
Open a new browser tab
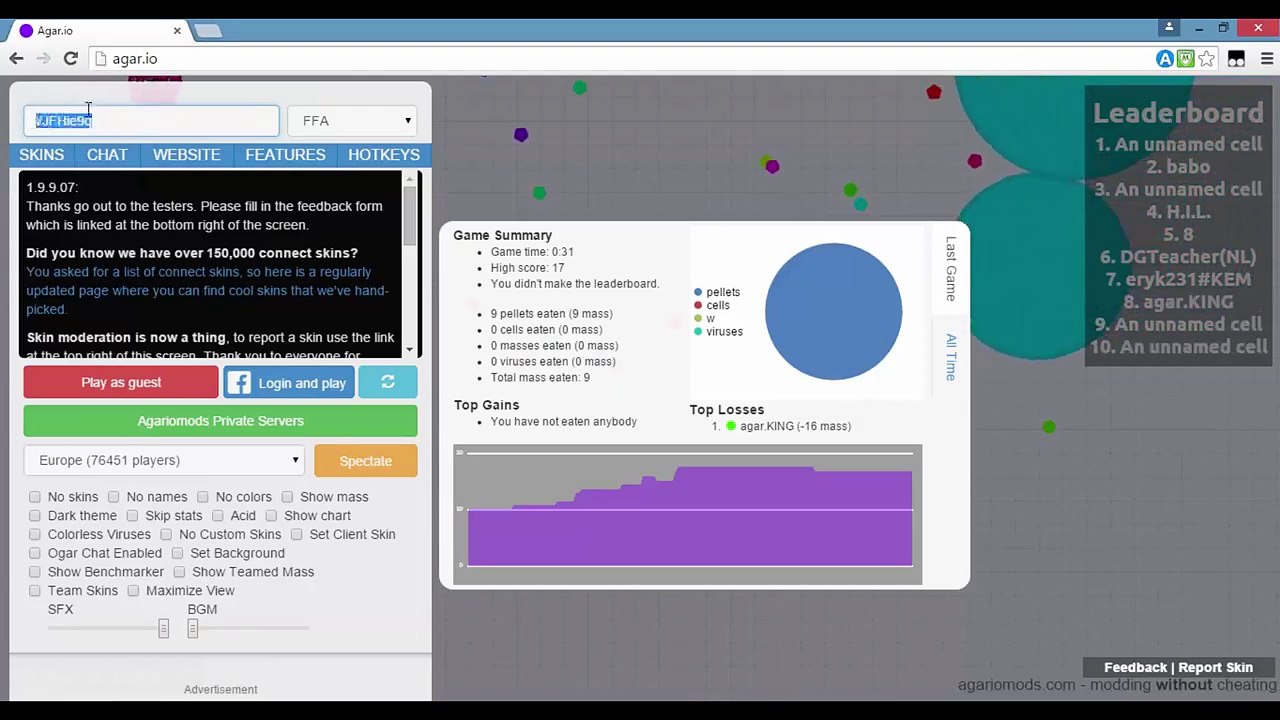(208, 31)
